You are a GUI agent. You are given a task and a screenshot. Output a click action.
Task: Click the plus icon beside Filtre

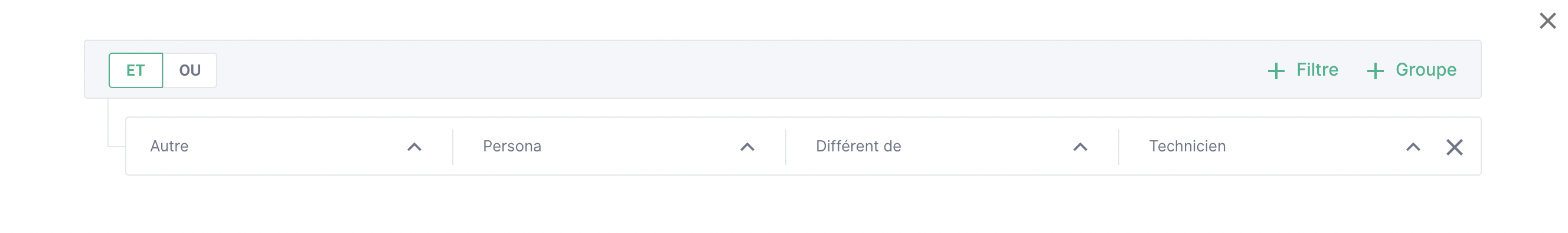(1276, 71)
